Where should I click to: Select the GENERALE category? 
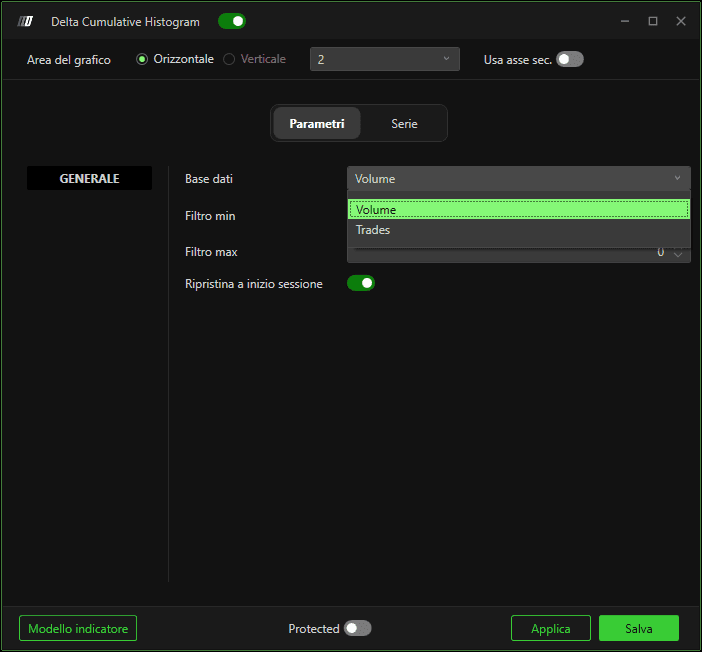pos(89,178)
